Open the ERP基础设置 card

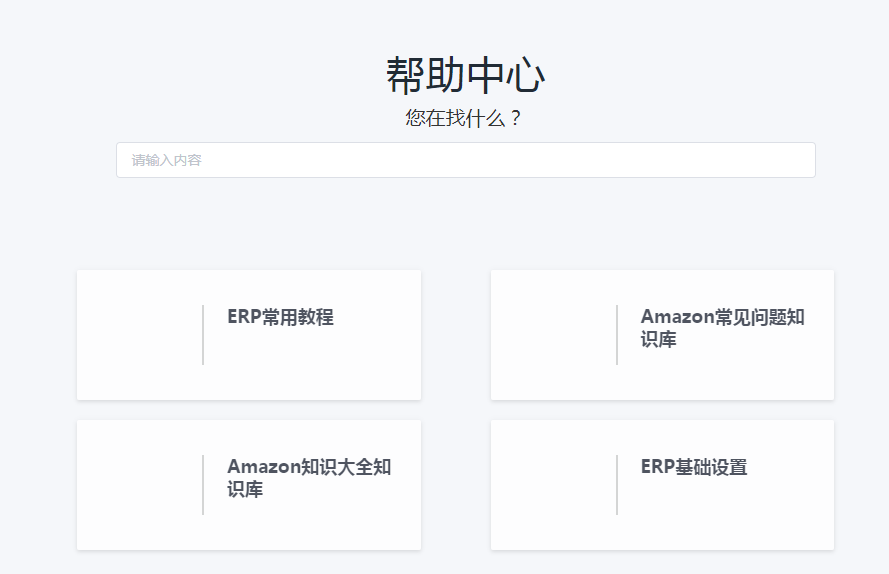tap(662, 485)
